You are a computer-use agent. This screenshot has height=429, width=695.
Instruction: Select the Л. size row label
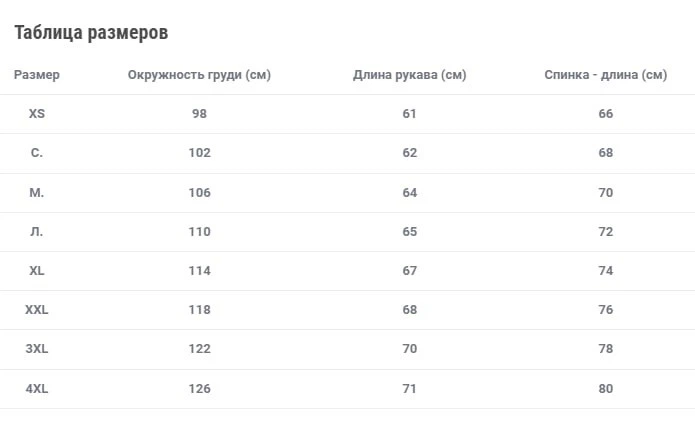(x=37, y=231)
